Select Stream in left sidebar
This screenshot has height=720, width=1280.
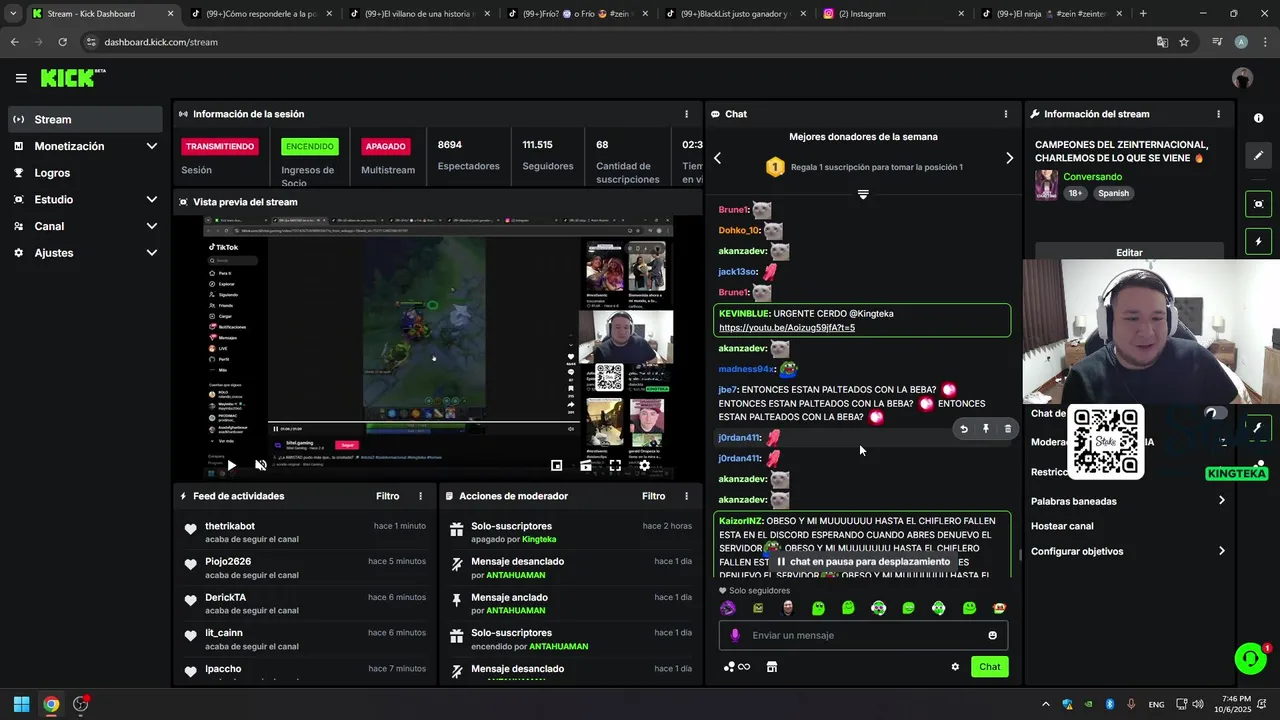85,119
